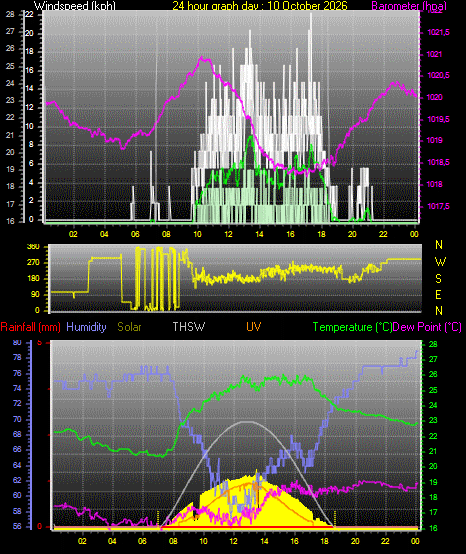This screenshot has width=466, height=554.
Task: Click the "Windspeed (kph)" axis title
Action: (75, 6)
